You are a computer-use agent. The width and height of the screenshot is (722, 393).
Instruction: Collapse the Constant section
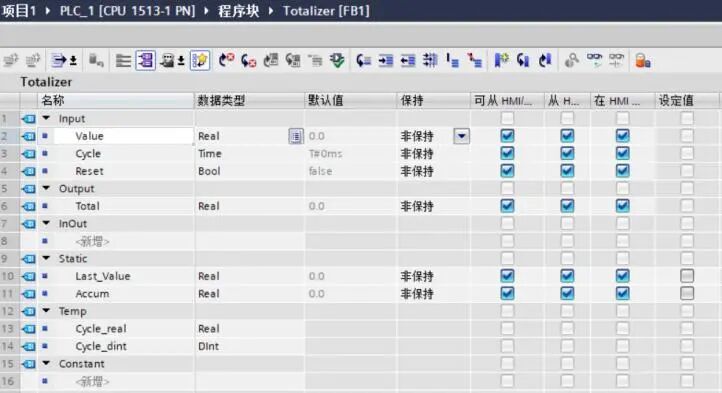[46, 364]
